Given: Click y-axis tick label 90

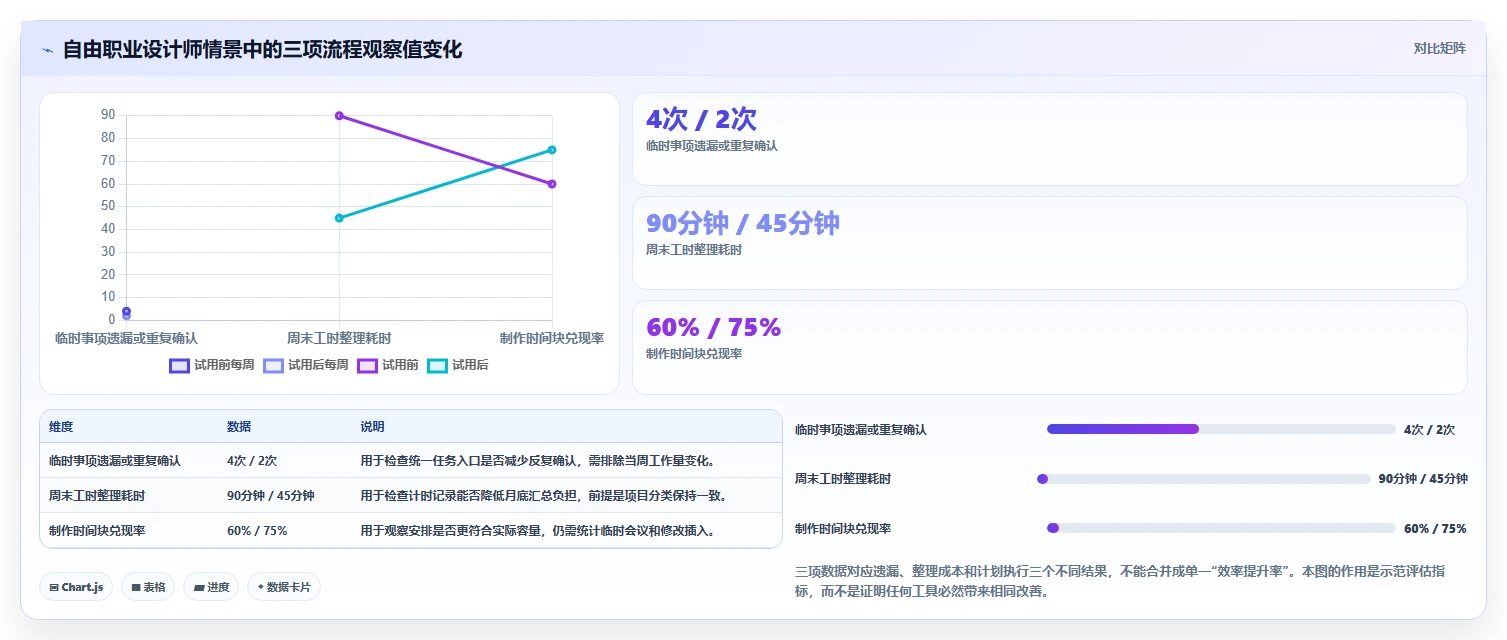Looking at the screenshot, I should tap(108, 115).
